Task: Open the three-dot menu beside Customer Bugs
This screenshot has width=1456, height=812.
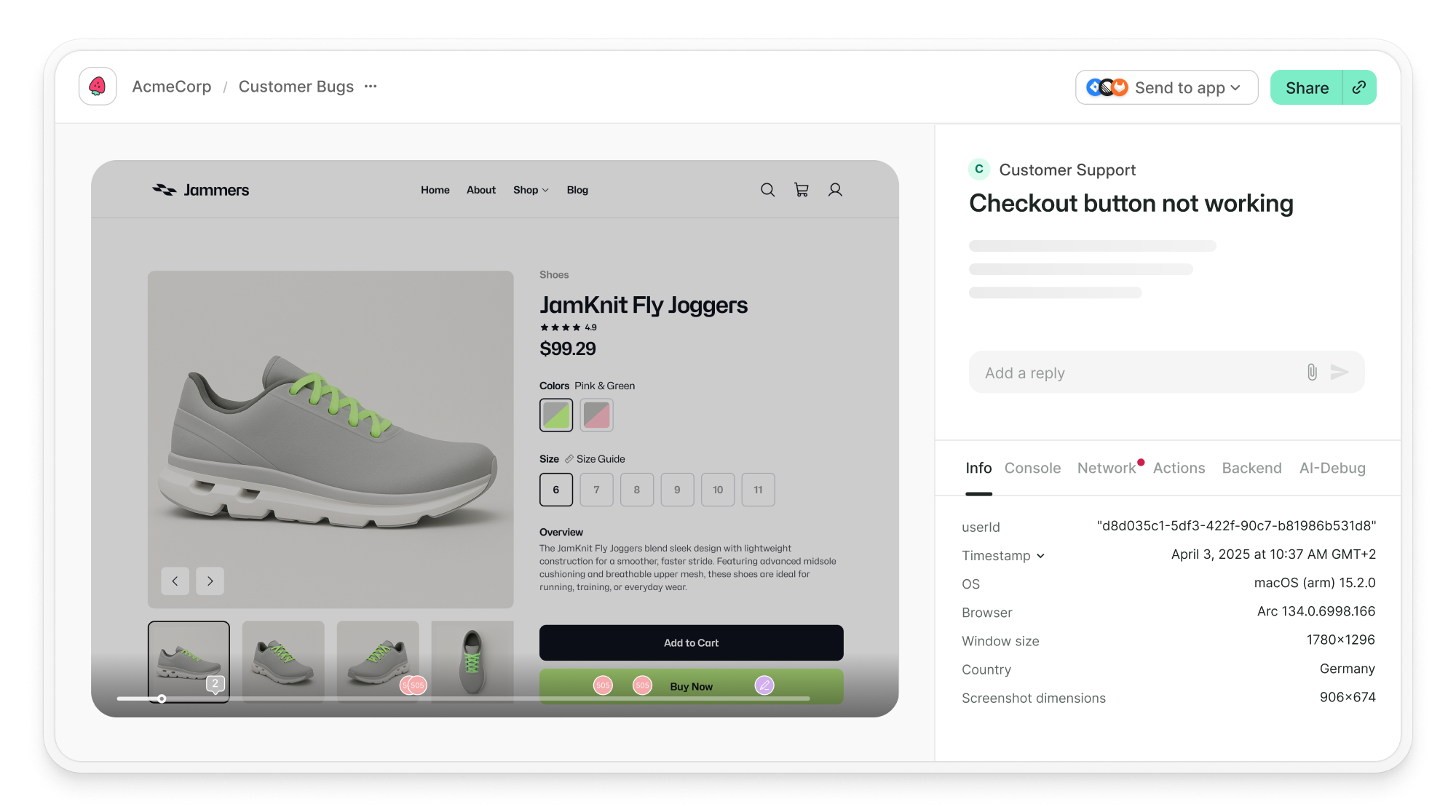Action: (371, 87)
